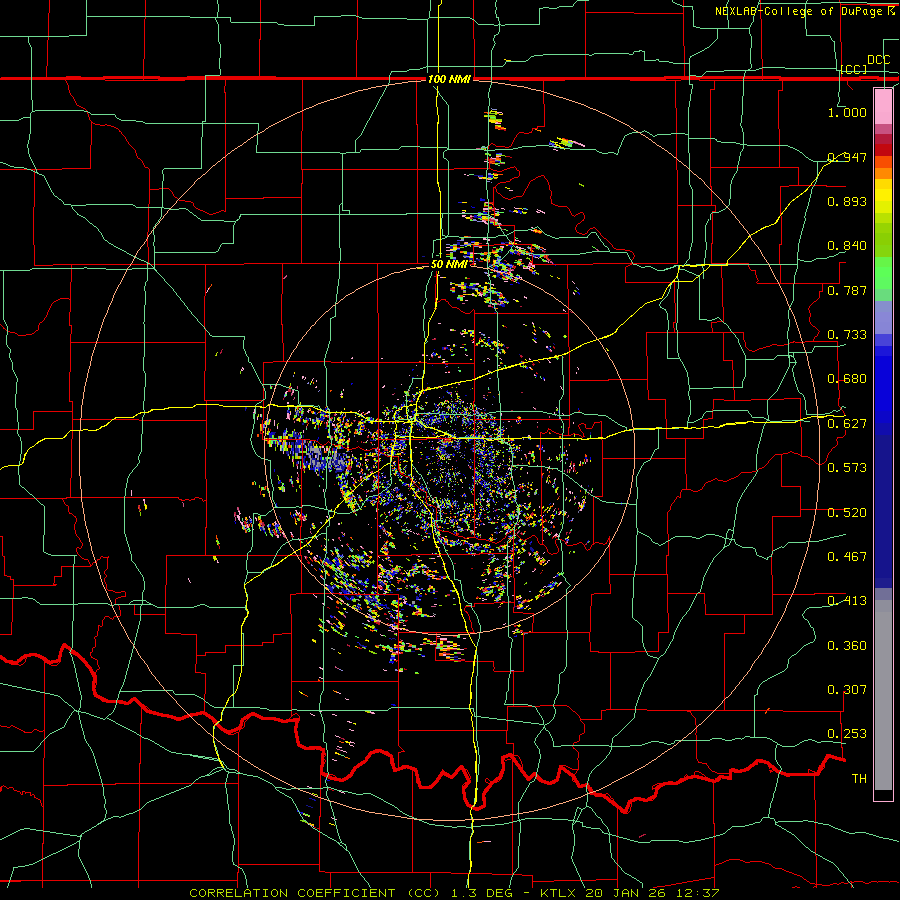The width and height of the screenshot is (900, 900).
Task: Click the 0.307 scale value
Action: point(847,690)
